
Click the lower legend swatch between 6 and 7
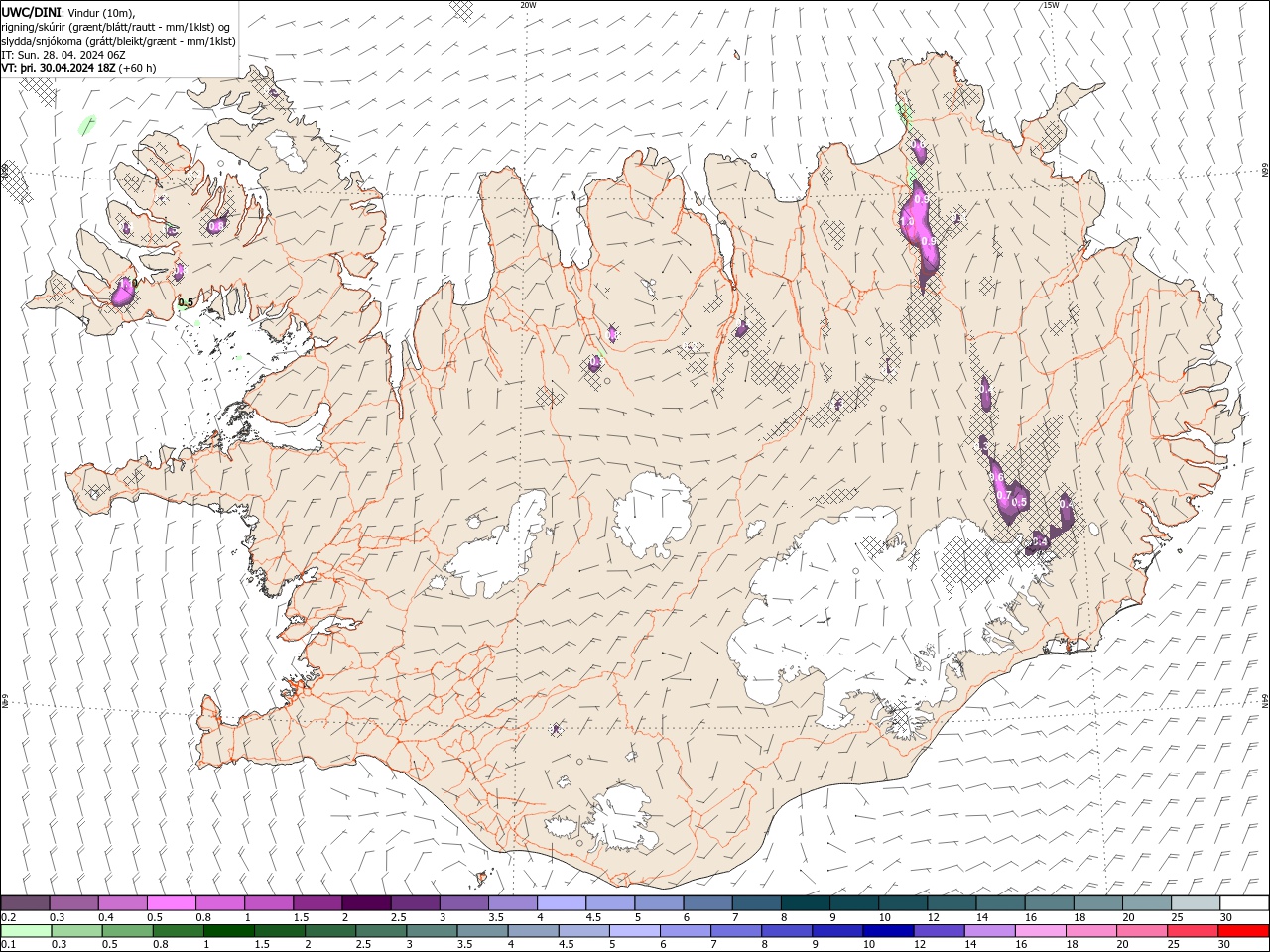pyautogui.click(x=686, y=931)
